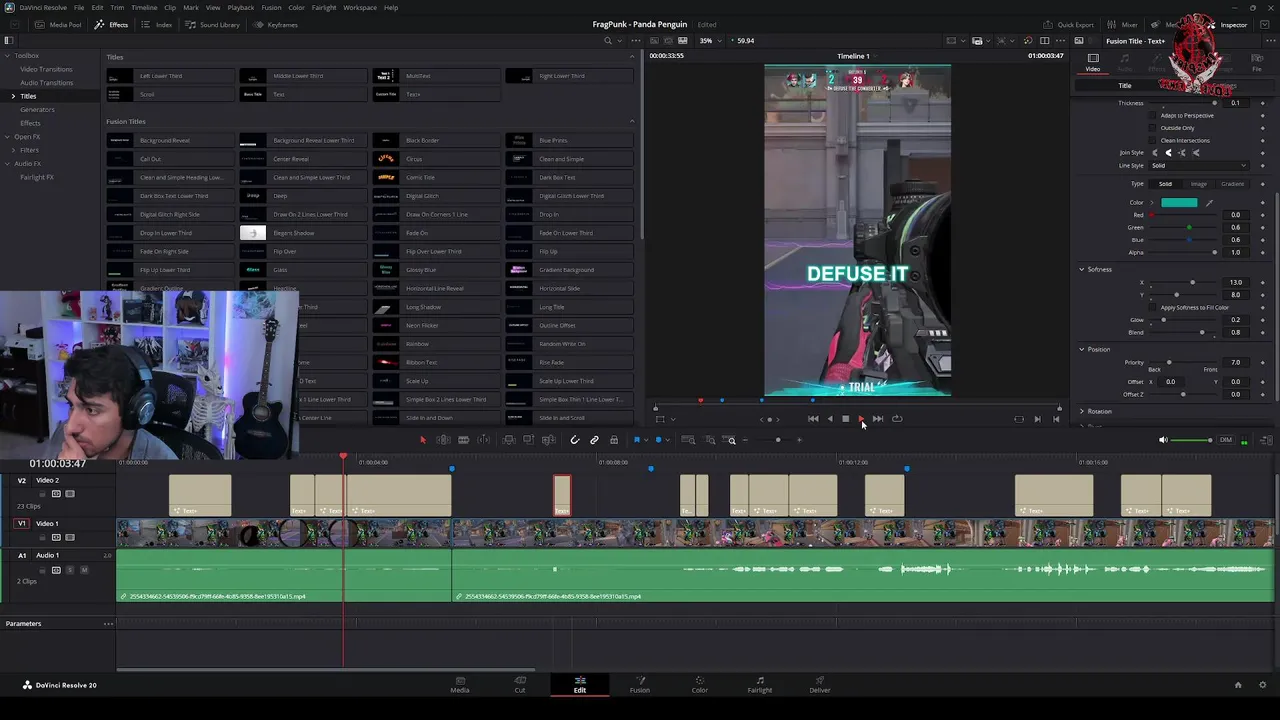
Task: Open the Inspector Video tab
Action: 1093,63
